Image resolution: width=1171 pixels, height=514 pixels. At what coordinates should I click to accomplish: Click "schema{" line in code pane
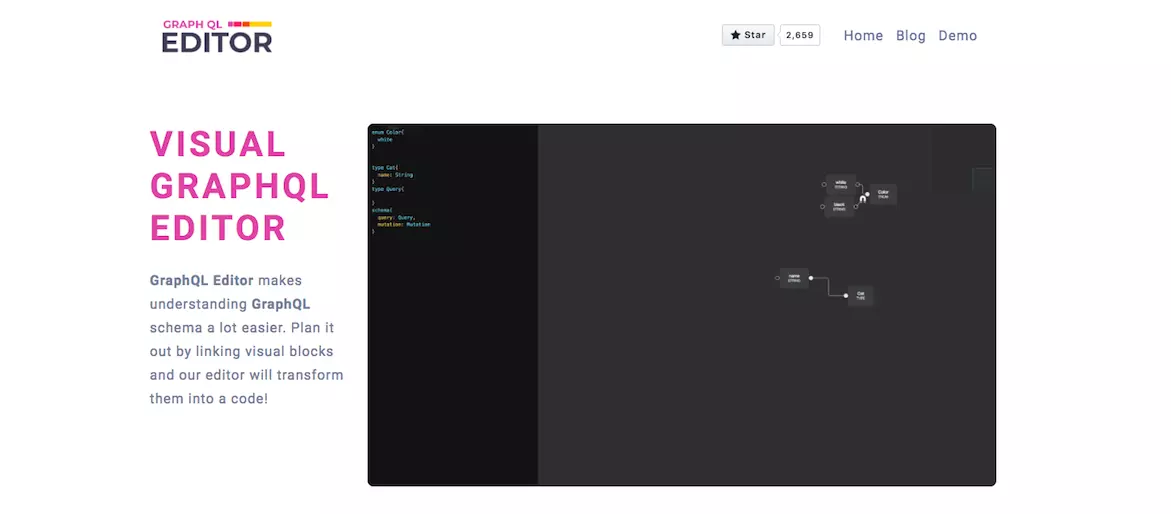382,210
